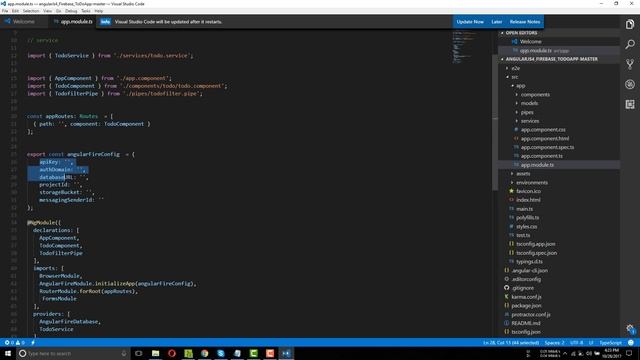Open Release Notes from the notification
The height and width of the screenshot is (360, 640).
[524, 22]
